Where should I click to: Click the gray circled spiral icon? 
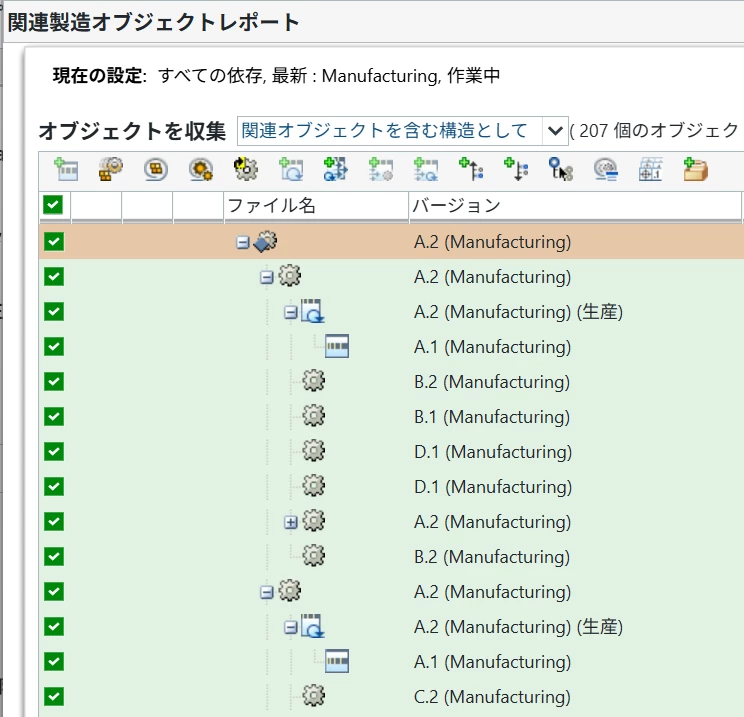pos(605,169)
